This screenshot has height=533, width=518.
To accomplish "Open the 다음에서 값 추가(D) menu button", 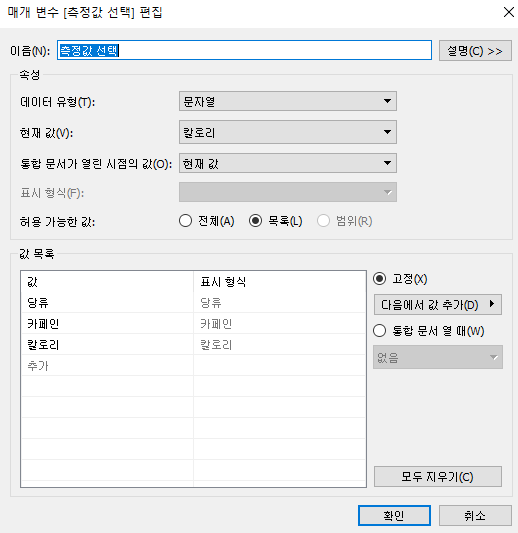I will (x=437, y=305).
